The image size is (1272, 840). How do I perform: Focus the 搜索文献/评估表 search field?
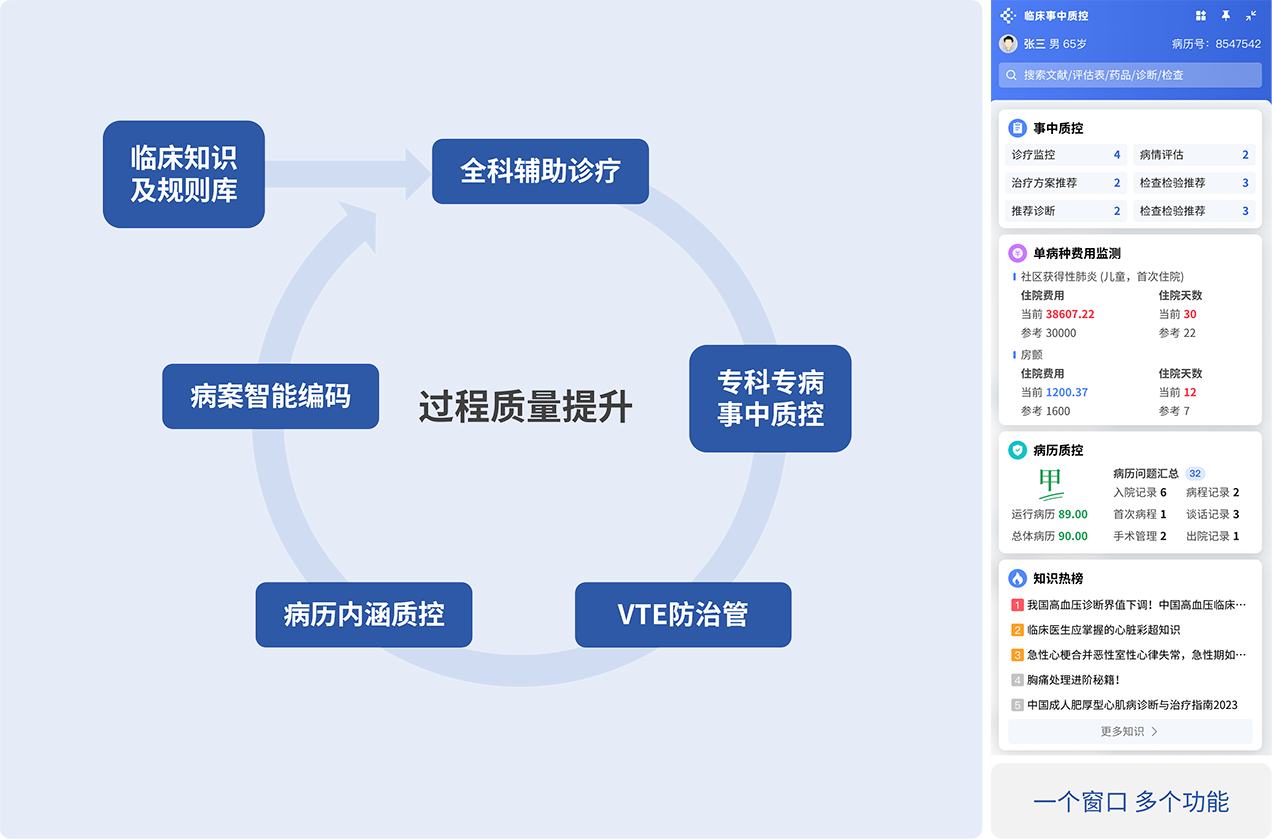coord(1130,75)
